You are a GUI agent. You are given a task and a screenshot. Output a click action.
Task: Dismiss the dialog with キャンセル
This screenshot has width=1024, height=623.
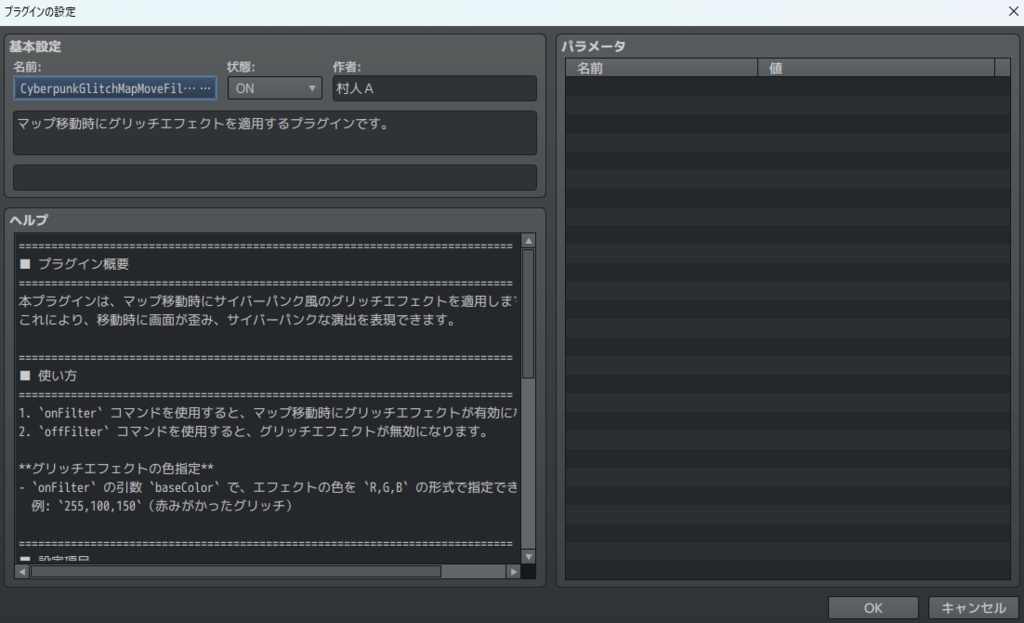click(974, 607)
